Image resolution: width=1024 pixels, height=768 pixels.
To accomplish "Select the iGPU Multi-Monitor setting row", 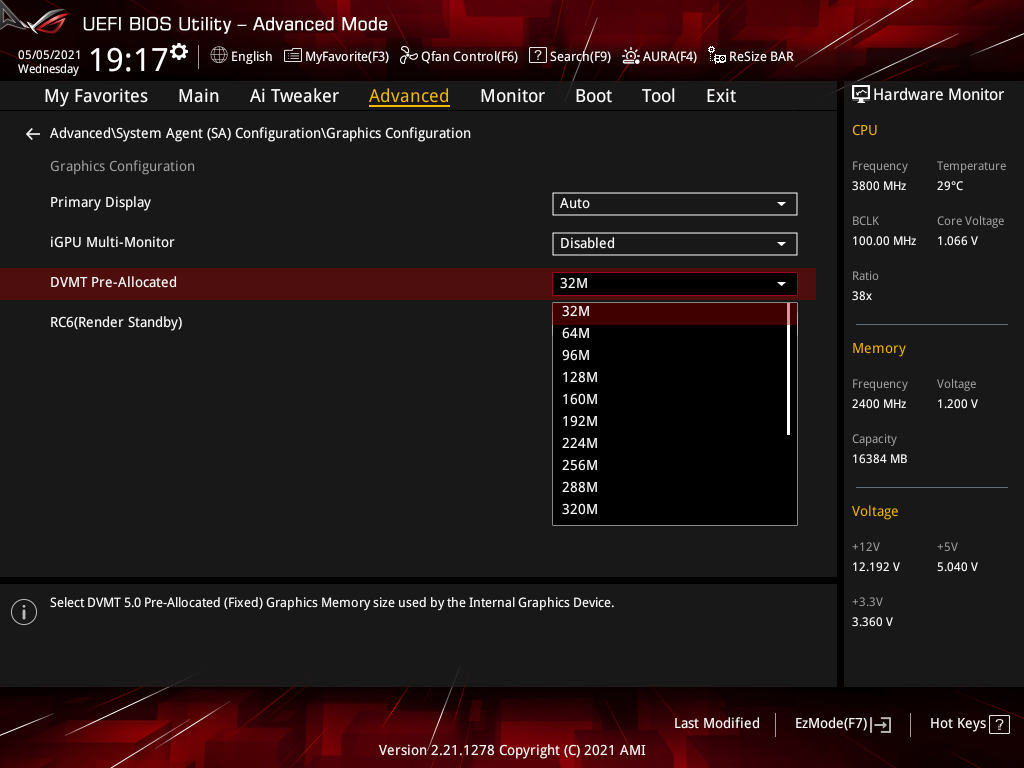I will [408, 243].
